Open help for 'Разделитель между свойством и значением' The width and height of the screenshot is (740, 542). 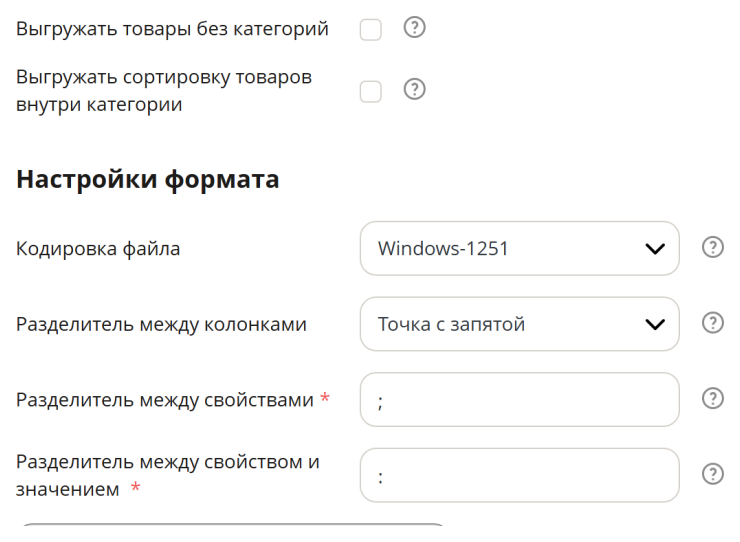click(x=713, y=474)
